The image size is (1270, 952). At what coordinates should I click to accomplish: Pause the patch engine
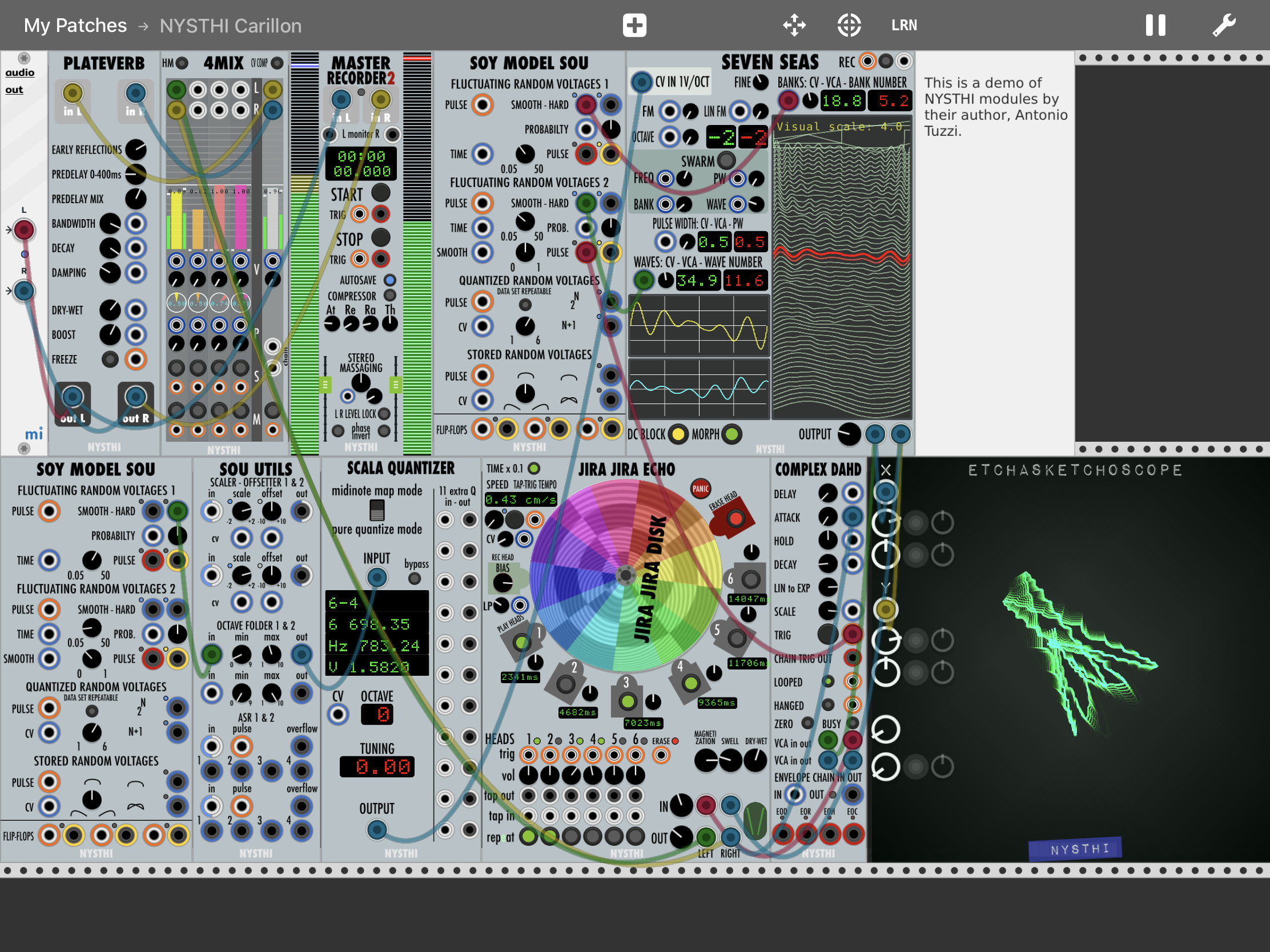click(x=1155, y=25)
